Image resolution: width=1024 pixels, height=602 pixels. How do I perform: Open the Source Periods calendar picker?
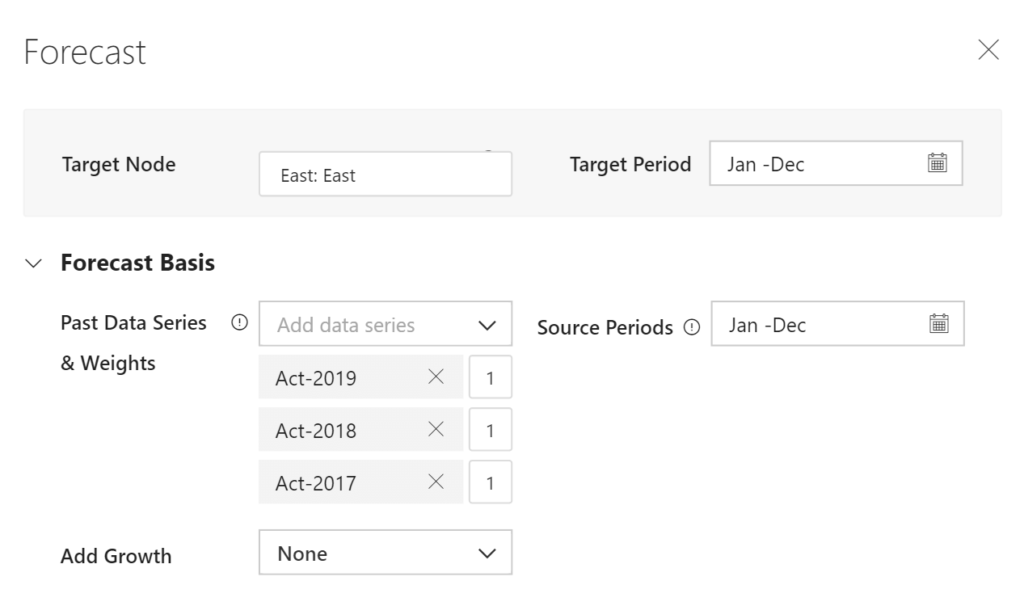tap(937, 324)
